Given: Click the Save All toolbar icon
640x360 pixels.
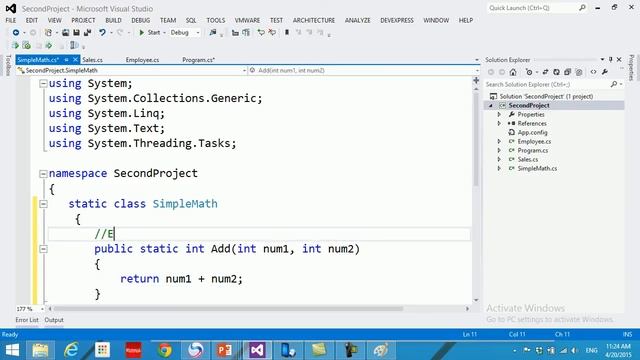Looking at the screenshot, I should (87, 32).
